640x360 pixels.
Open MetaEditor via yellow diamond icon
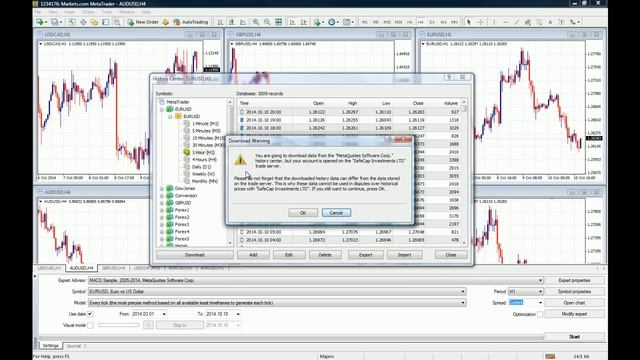click(166, 22)
